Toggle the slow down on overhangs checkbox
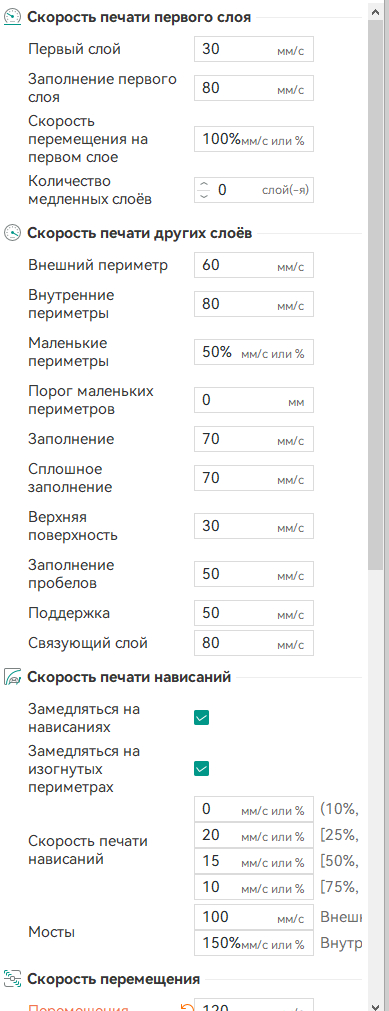The width and height of the screenshot is (389, 1011). 201,717
